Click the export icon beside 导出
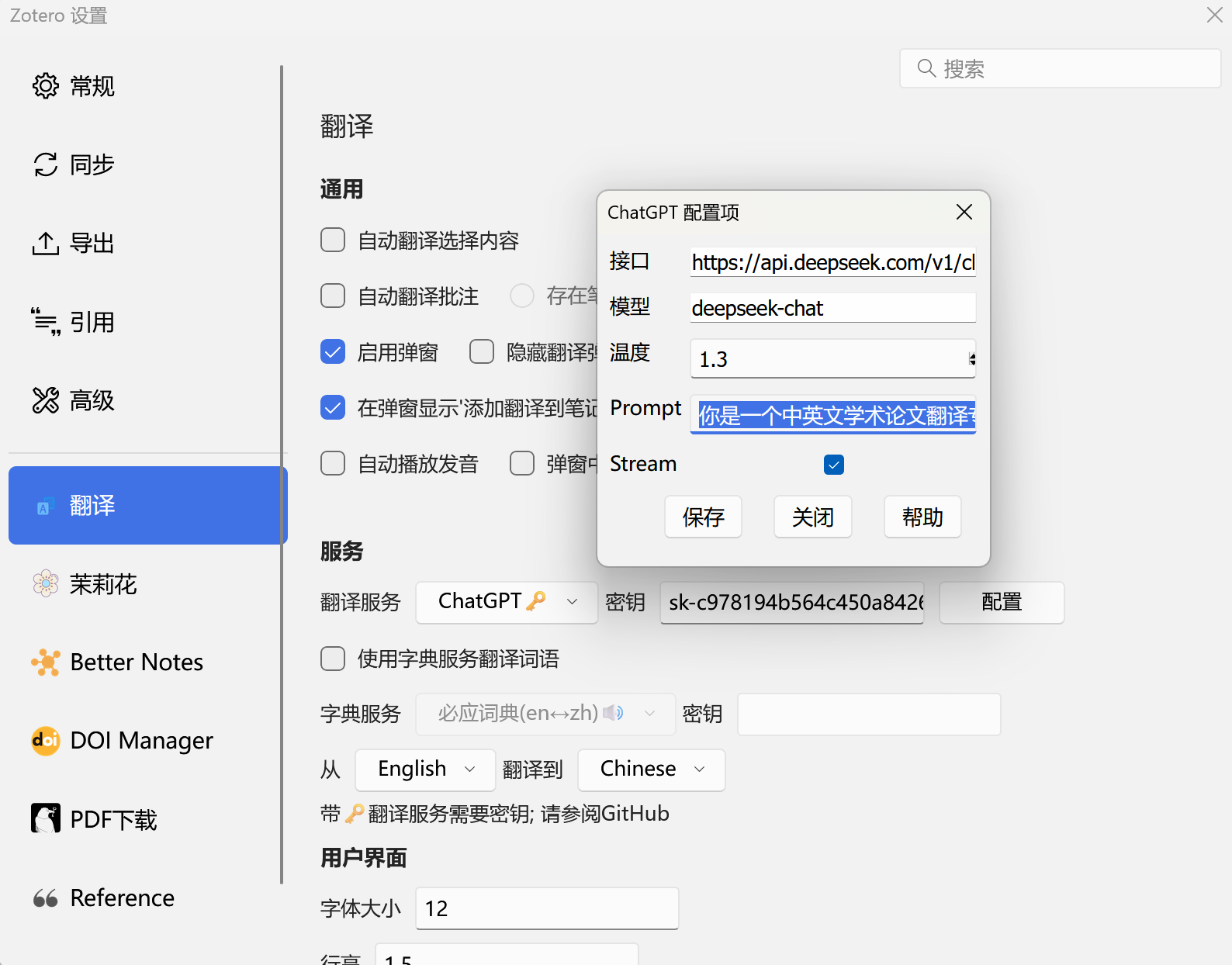 pyautogui.click(x=46, y=244)
